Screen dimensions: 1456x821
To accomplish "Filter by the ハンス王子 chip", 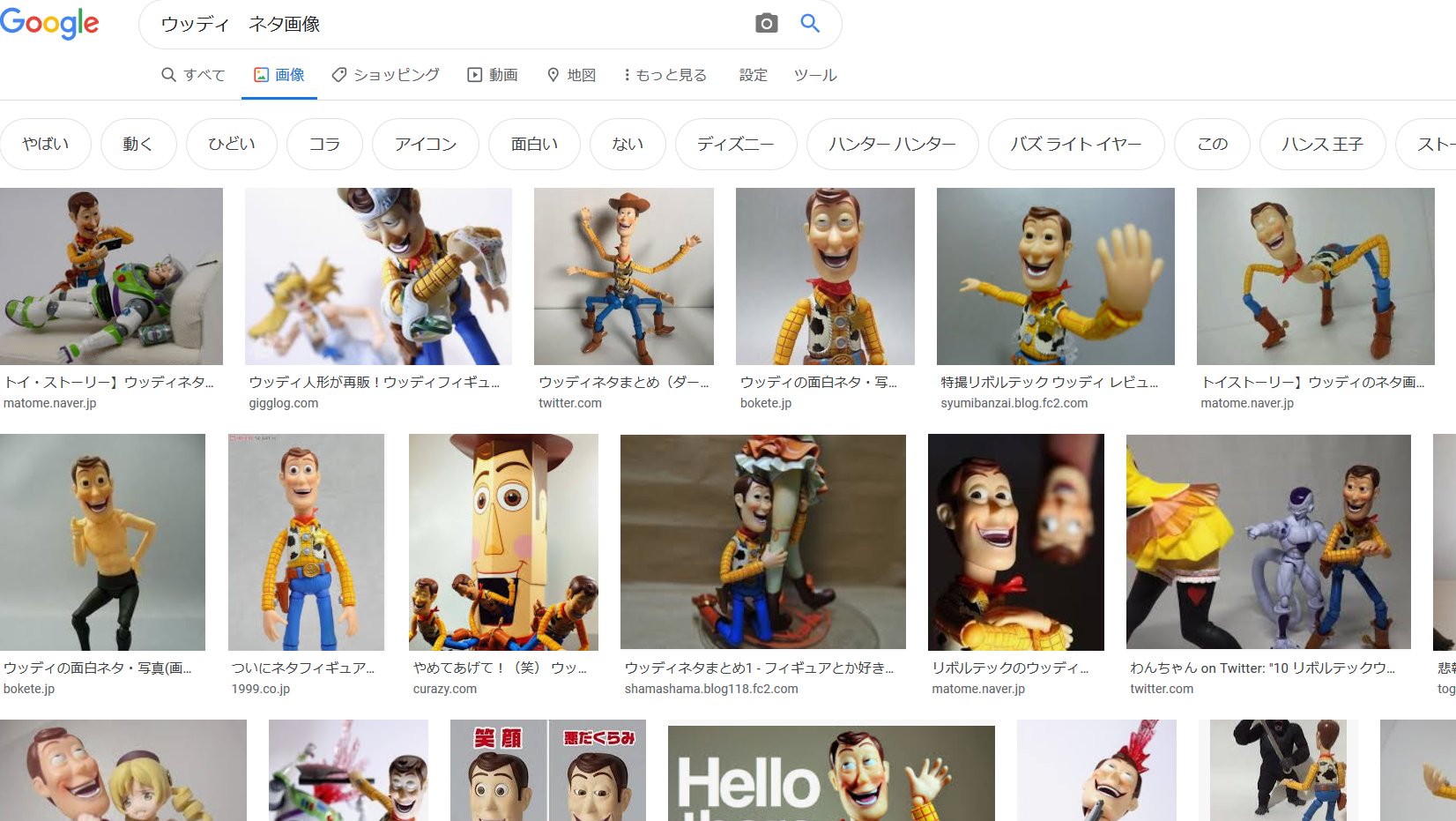I will pos(1323,144).
